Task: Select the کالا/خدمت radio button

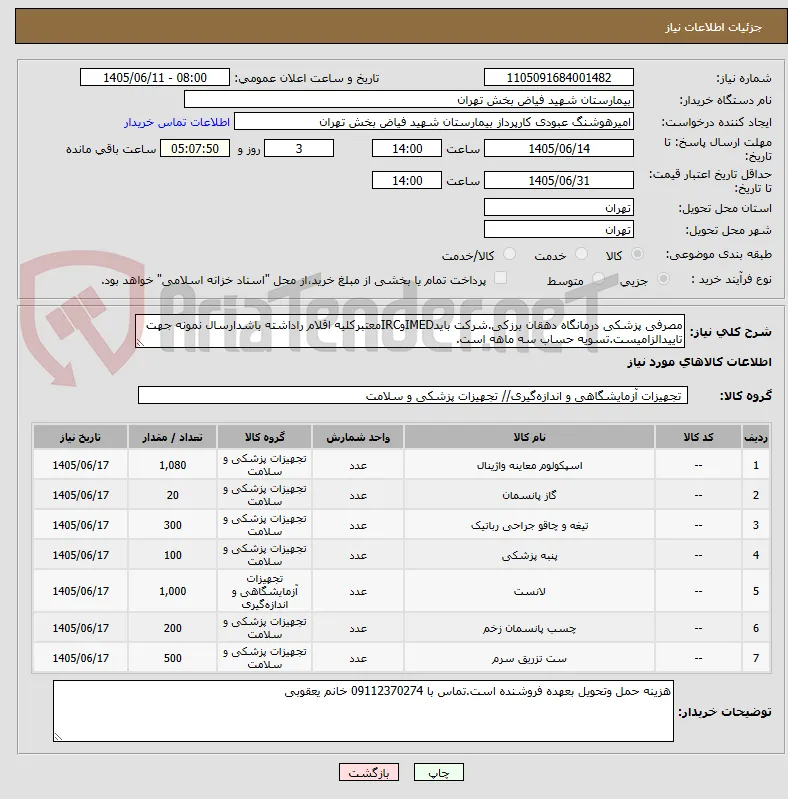Action: 509,254
